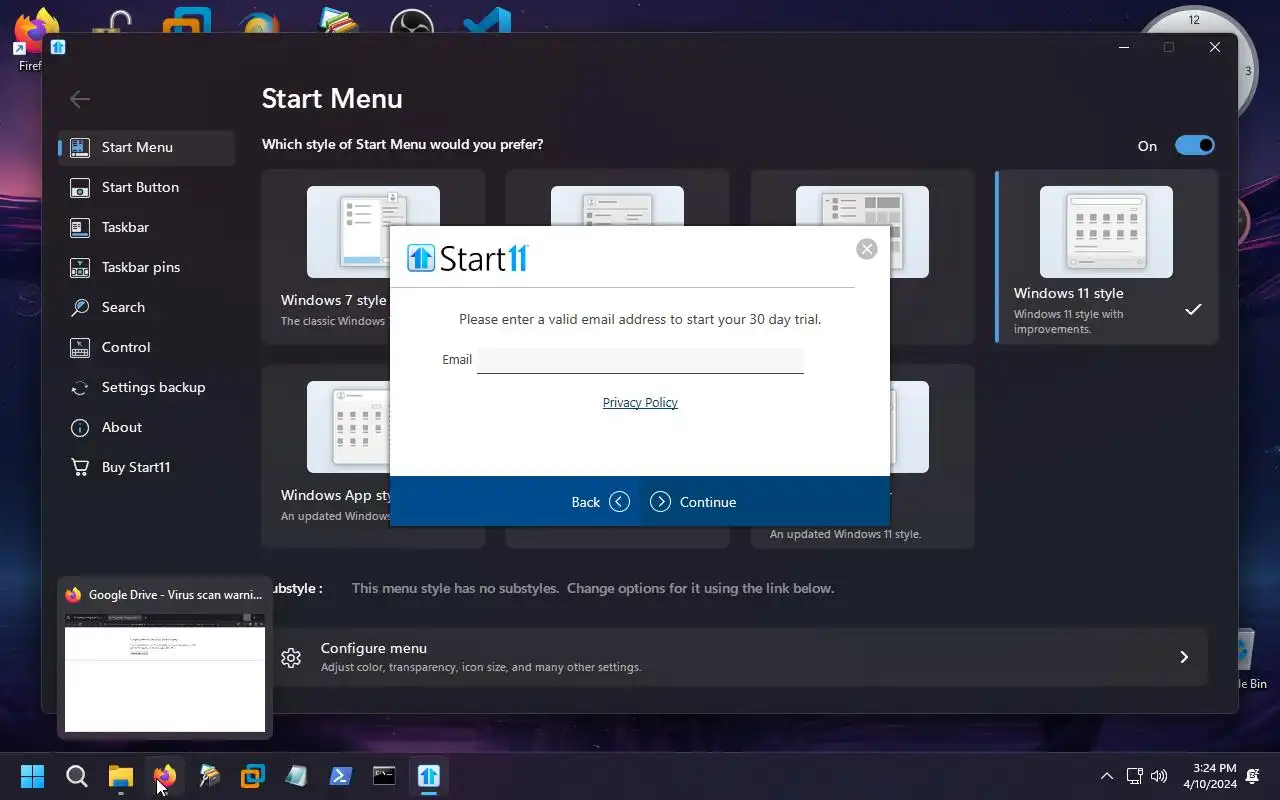This screenshot has height=800, width=1280.
Task: Click the Start11 taskbar icon
Action: [x=429, y=776]
